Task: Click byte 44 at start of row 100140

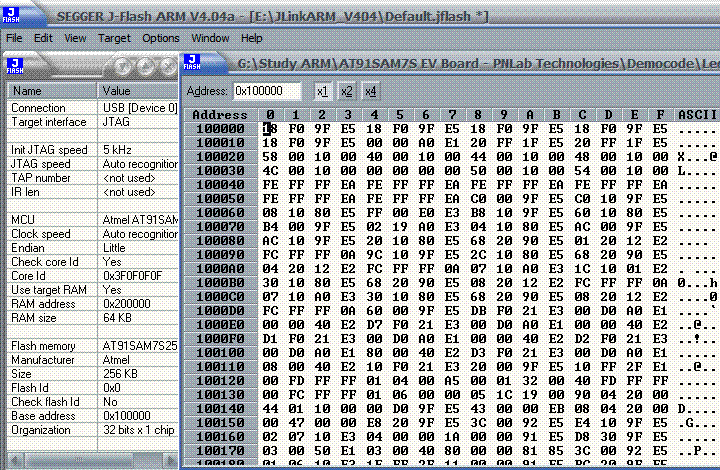Action: [270, 408]
